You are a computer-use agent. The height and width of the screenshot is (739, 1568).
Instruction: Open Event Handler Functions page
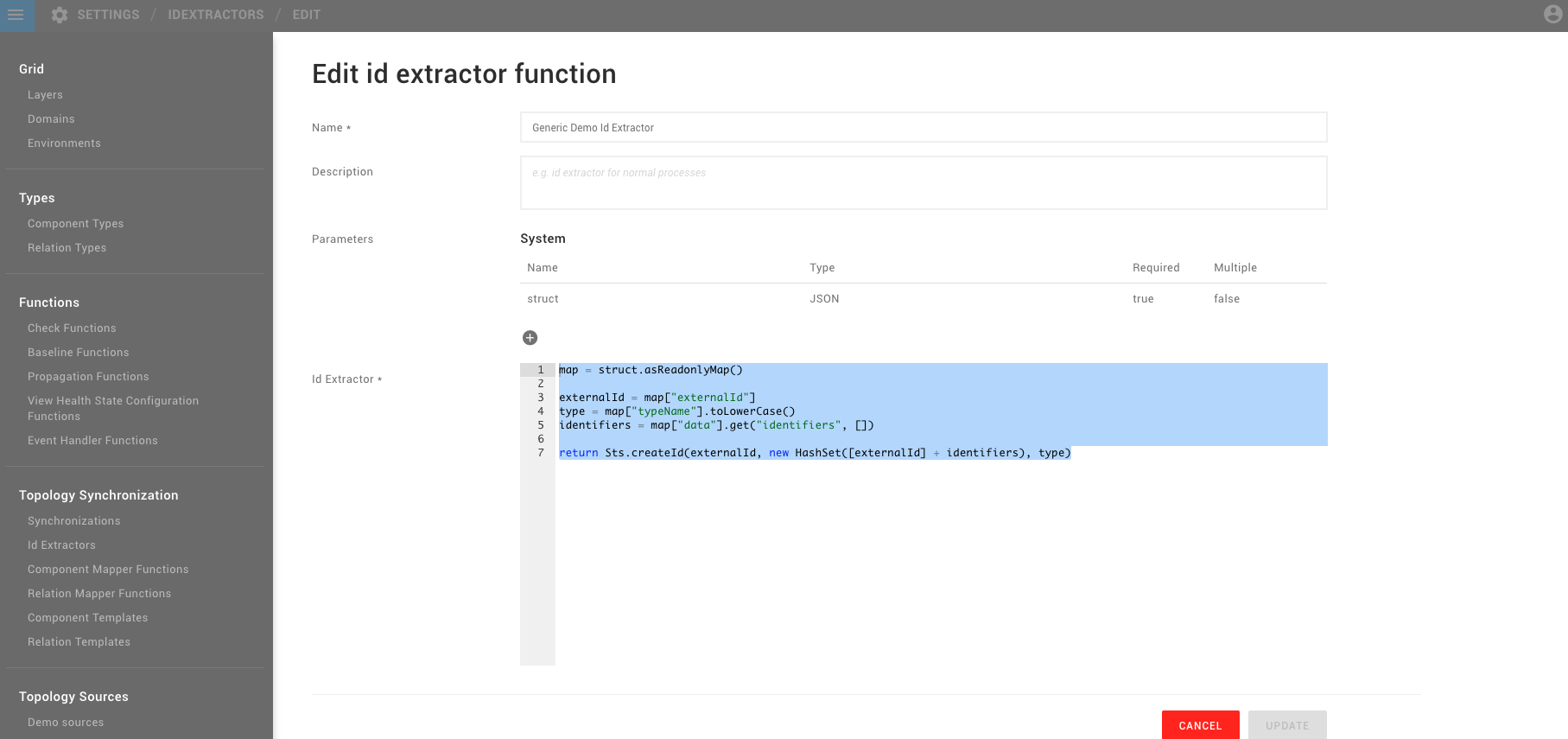point(92,441)
